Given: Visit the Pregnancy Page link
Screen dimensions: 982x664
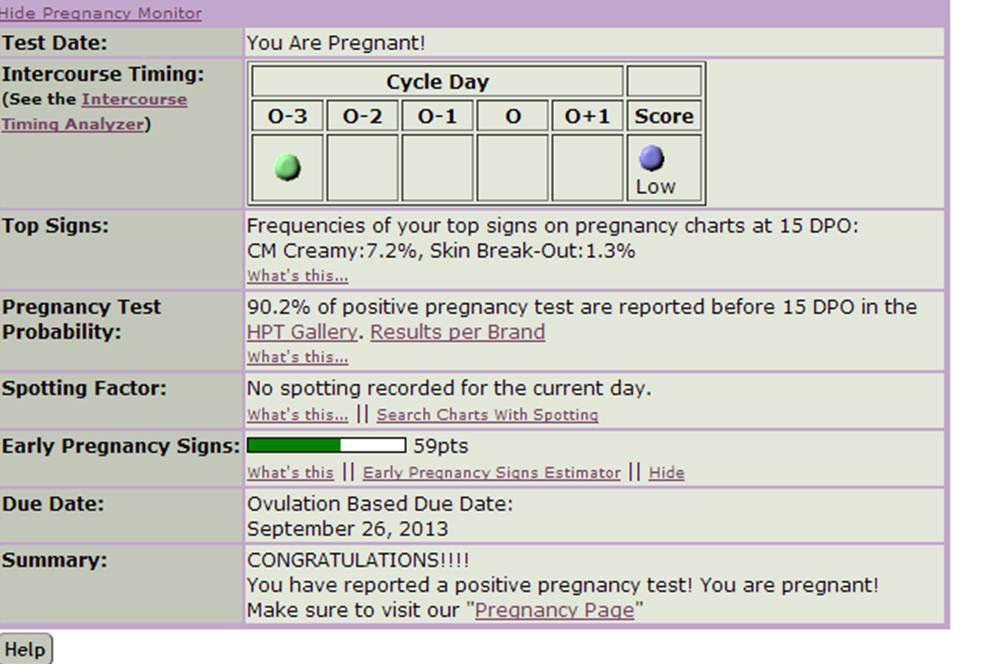Looking at the screenshot, I should pyautogui.click(x=554, y=610).
